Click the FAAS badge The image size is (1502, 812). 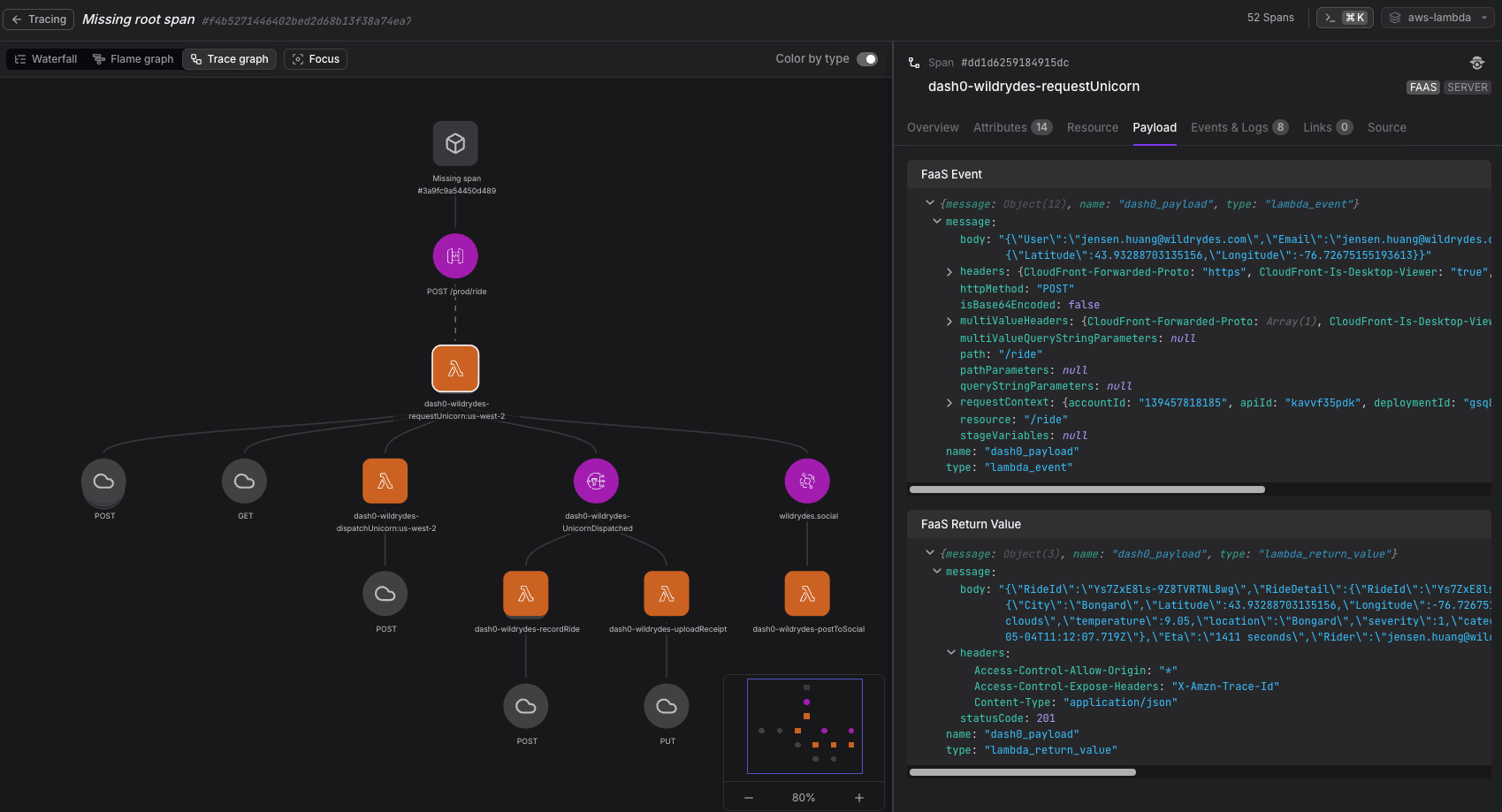tap(1423, 87)
